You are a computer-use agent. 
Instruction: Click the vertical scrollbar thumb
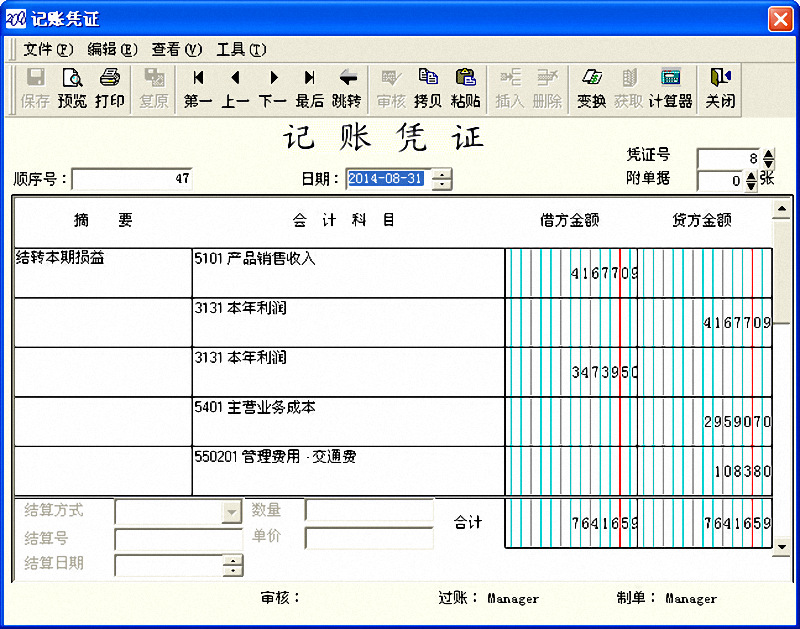[x=782, y=271]
